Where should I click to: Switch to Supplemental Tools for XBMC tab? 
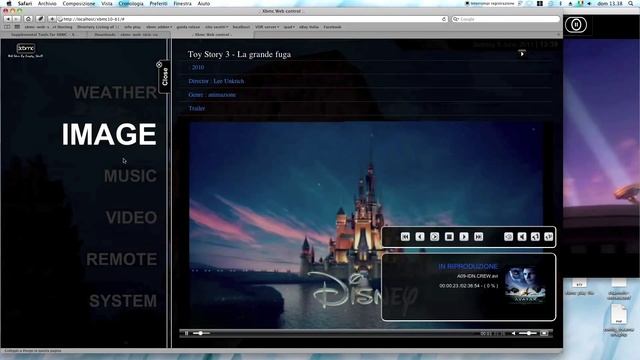coord(43,35)
